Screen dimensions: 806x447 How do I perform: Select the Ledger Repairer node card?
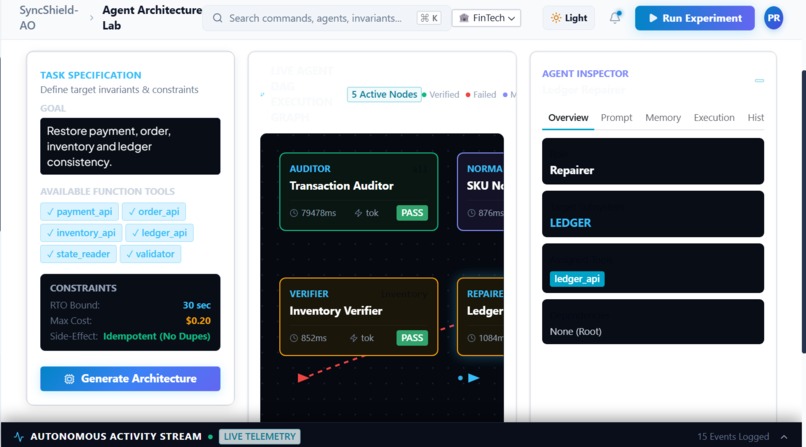pos(481,317)
